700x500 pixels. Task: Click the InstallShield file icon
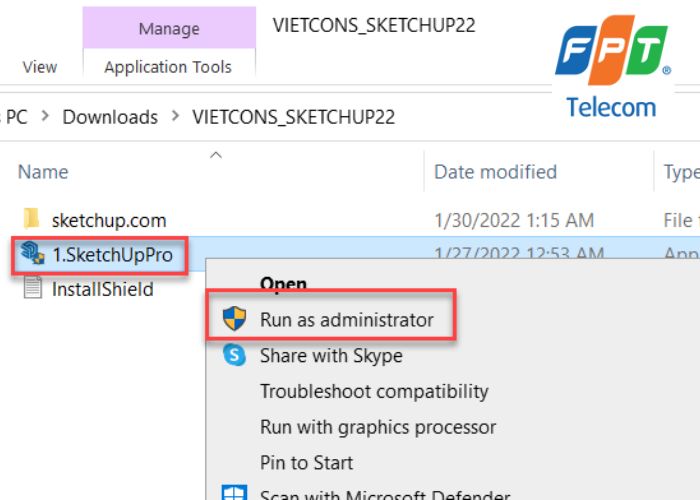click(32, 289)
